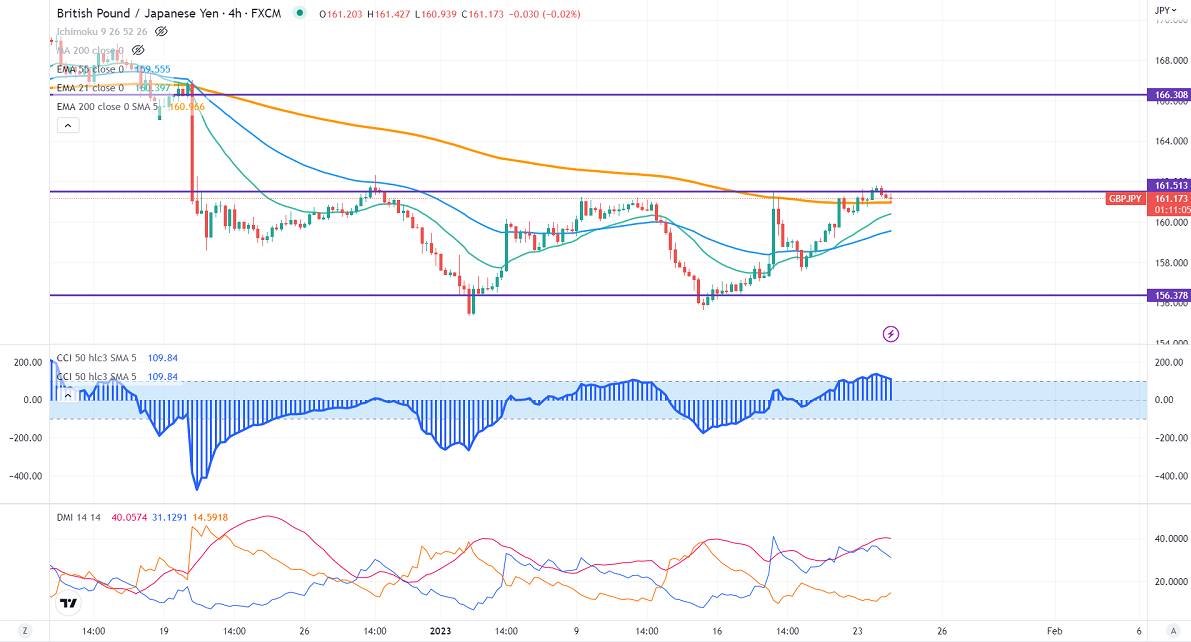1191x642 pixels.
Task: Click the 161.513 resistance line price label
Action: pos(1170,185)
